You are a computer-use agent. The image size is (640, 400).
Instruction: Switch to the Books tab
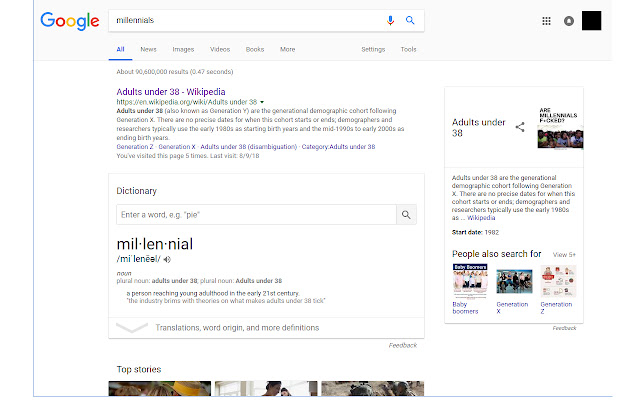click(255, 49)
